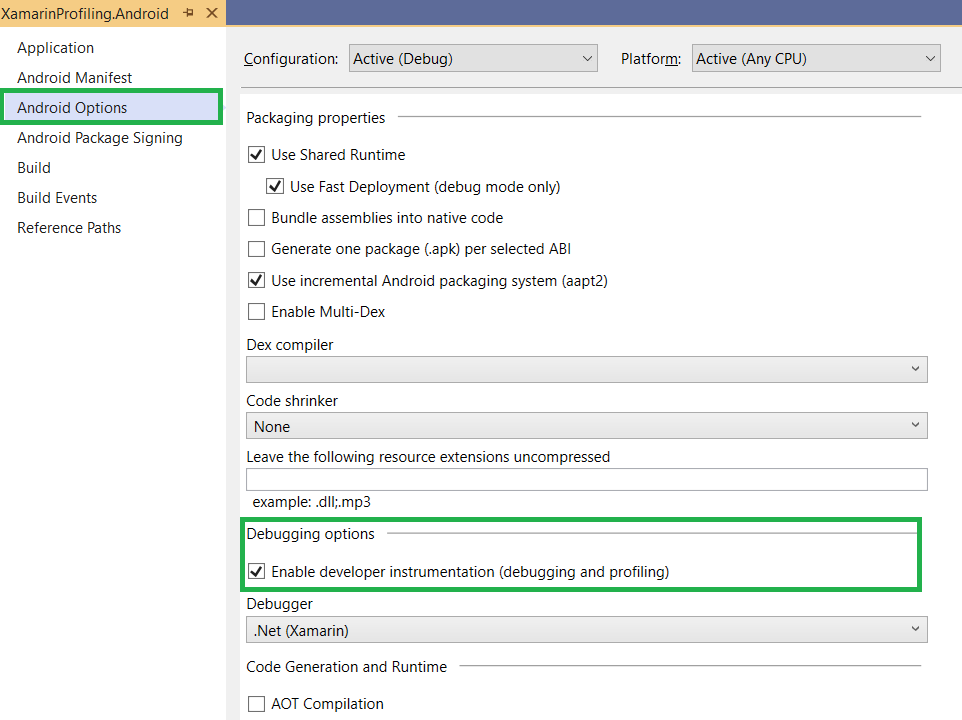962x720 pixels.
Task: Click the 'Code Generation and Runtime' heading
Action: tap(347, 667)
